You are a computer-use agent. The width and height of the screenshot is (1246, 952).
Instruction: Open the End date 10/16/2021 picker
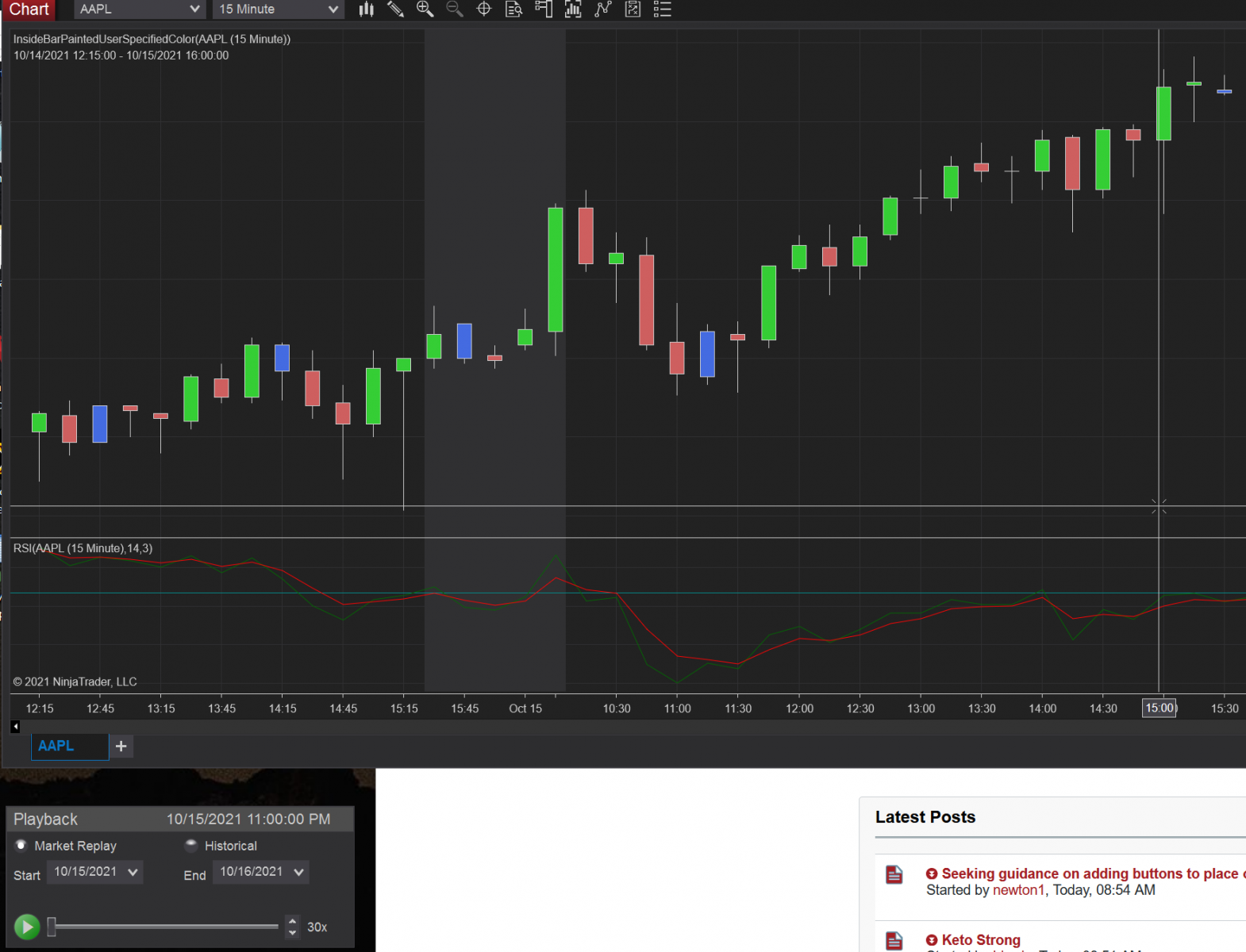pos(261,872)
